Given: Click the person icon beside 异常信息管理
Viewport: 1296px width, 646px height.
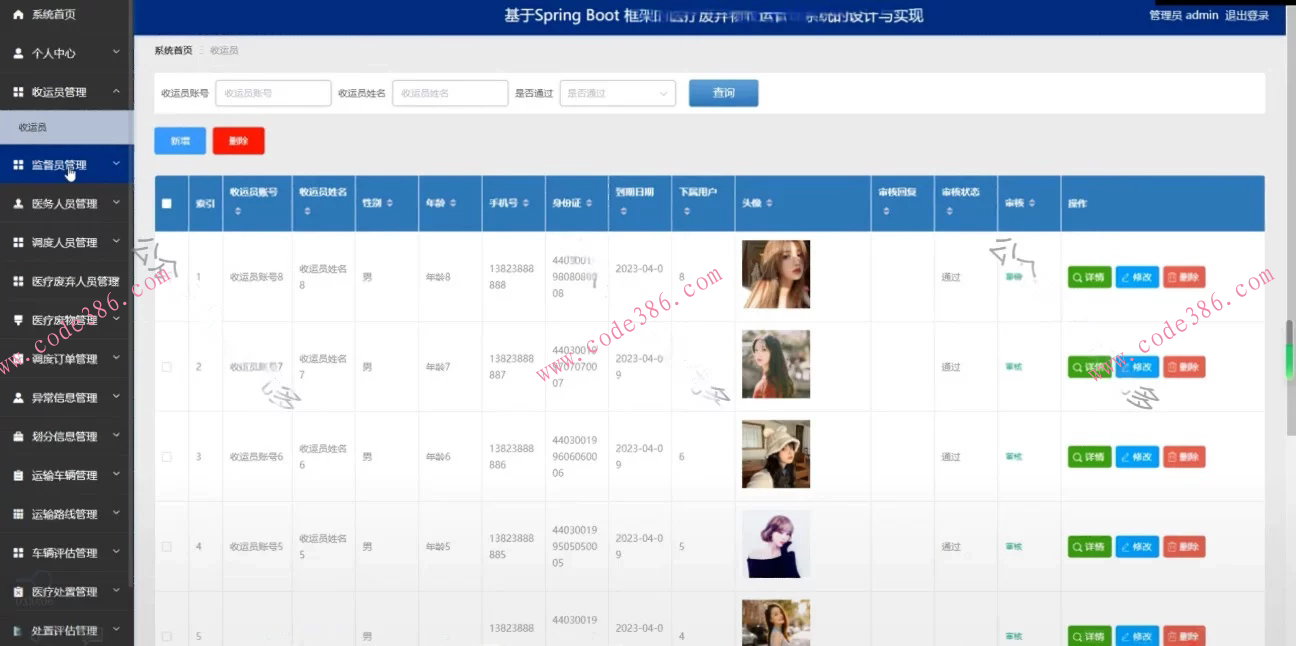Looking at the screenshot, I should [18, 398].
